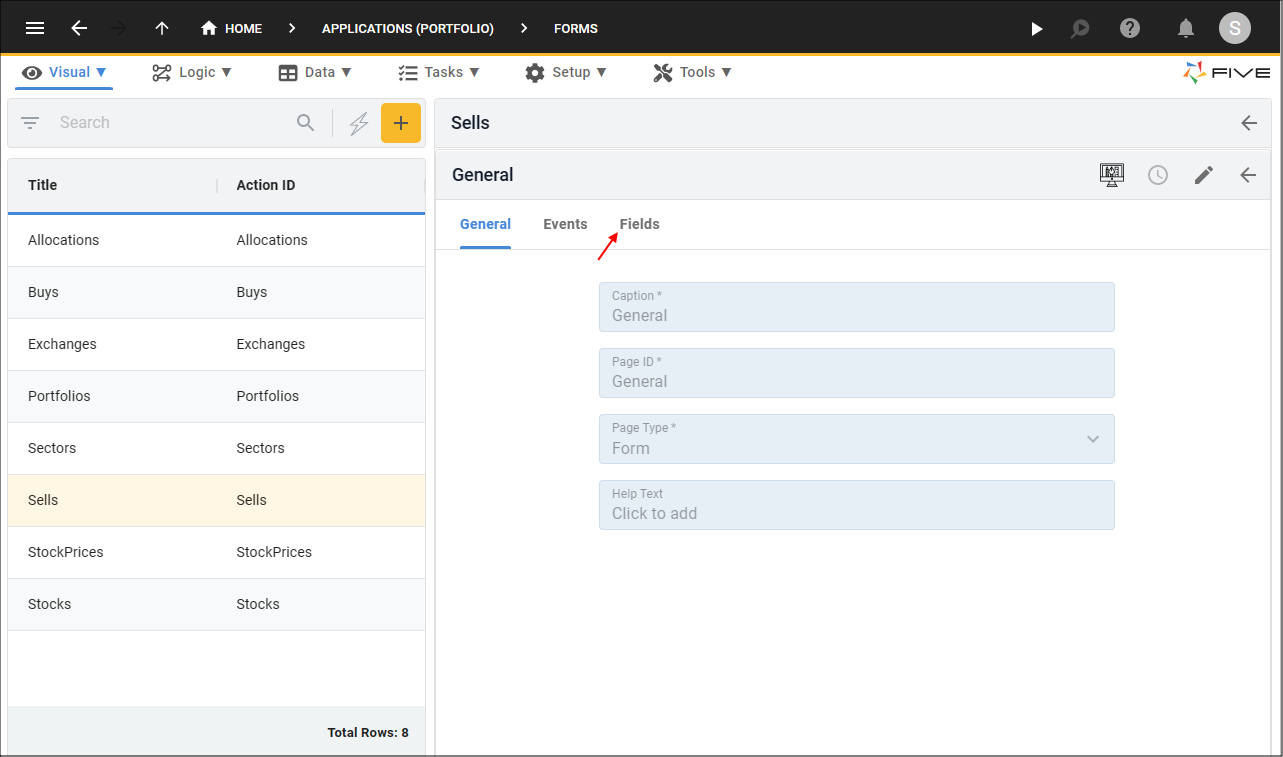Navigate up one level with up arrow

(162, 28)
